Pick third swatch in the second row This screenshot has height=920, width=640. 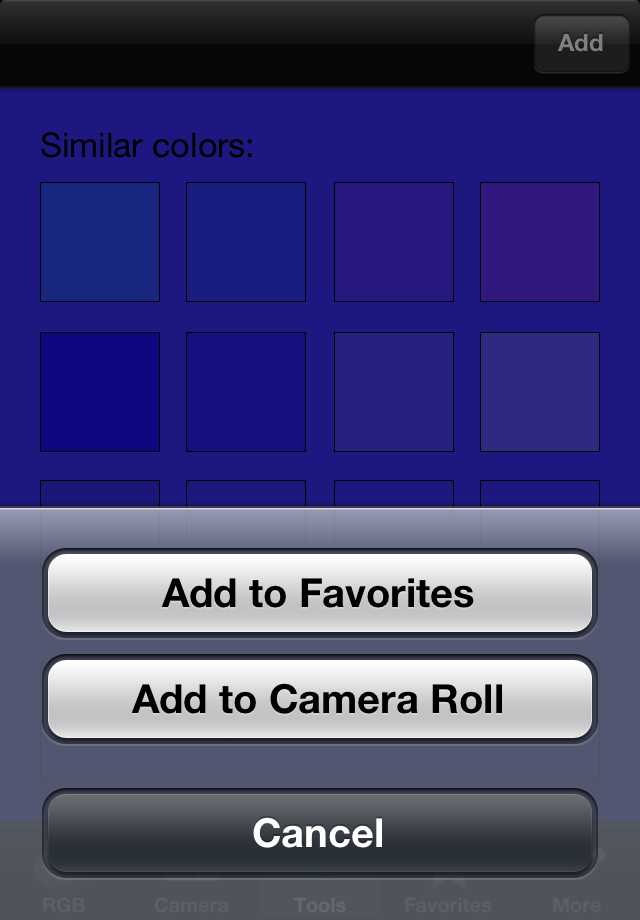point(394,392)
